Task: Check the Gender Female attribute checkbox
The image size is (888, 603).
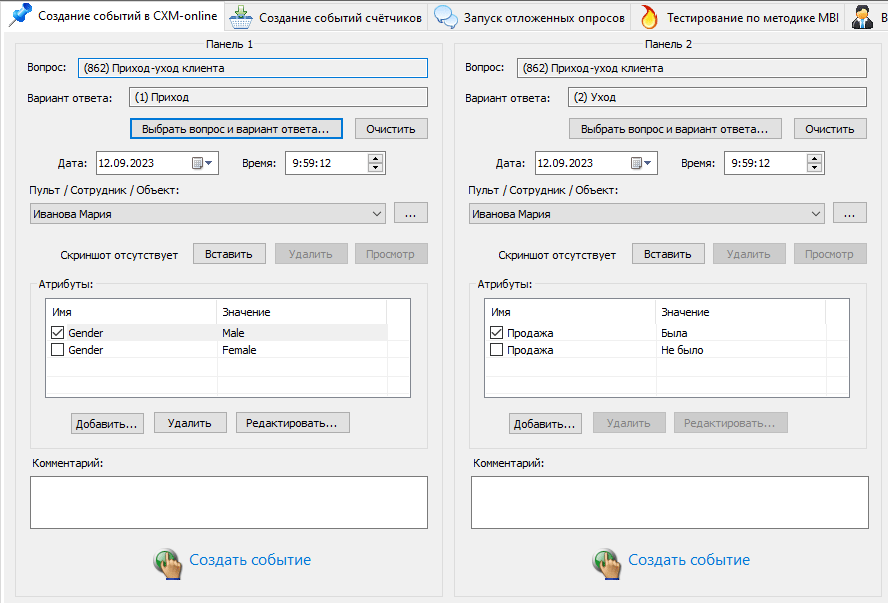Action: point(58,350)
